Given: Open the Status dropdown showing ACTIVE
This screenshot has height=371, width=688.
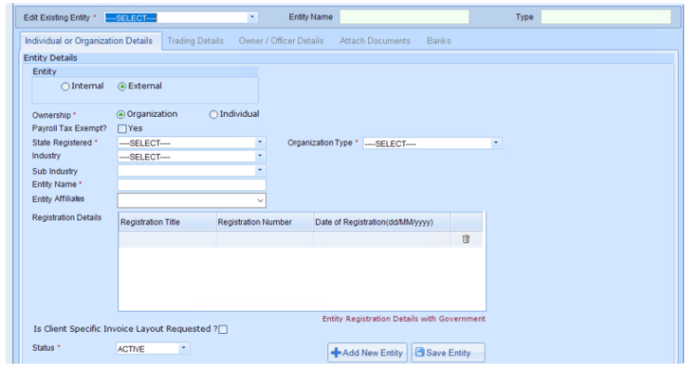Looking at the screenshot, I should tap(184, 348).
